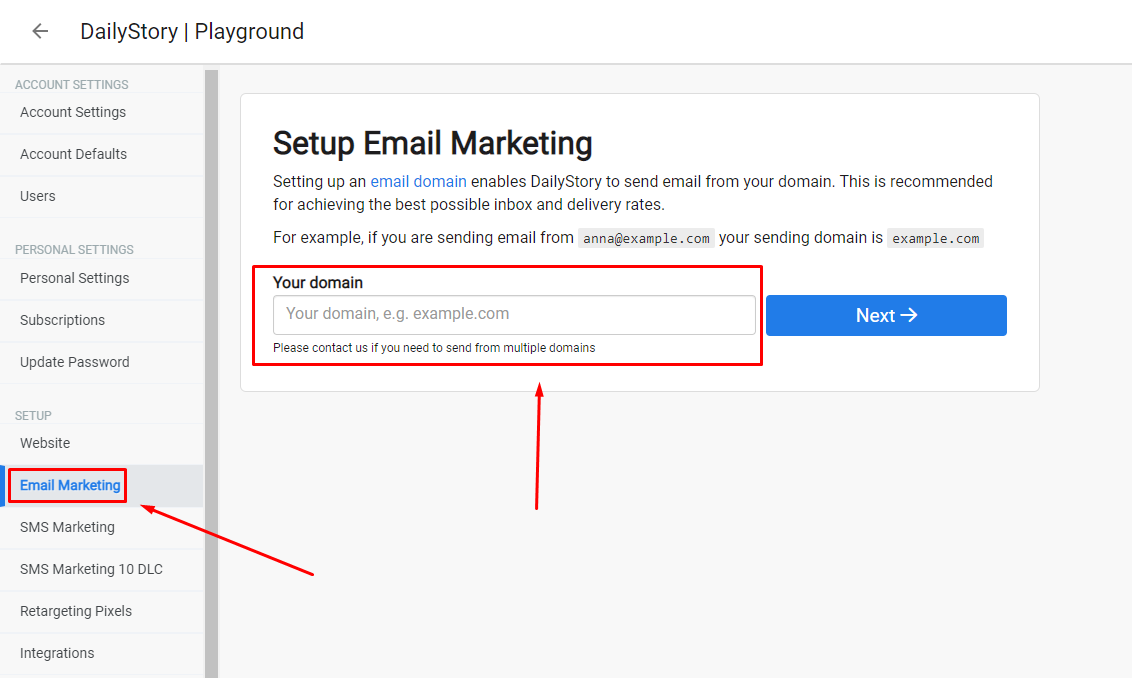Click the Setup Email Marketing heading
This screenshot has width=1132, height=678.
432,143
